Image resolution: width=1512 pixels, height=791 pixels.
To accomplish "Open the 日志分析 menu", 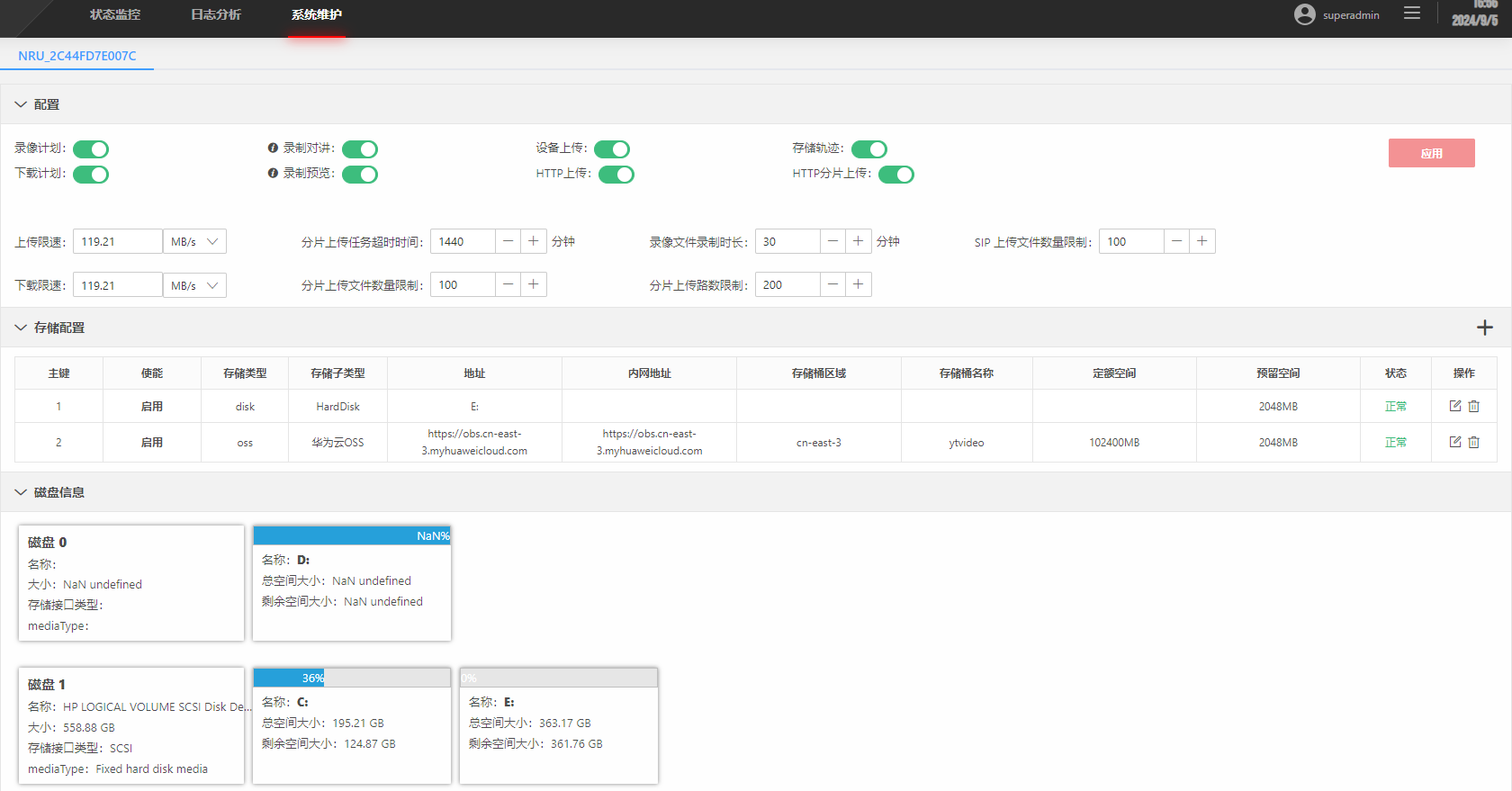I will click(216, 14).
